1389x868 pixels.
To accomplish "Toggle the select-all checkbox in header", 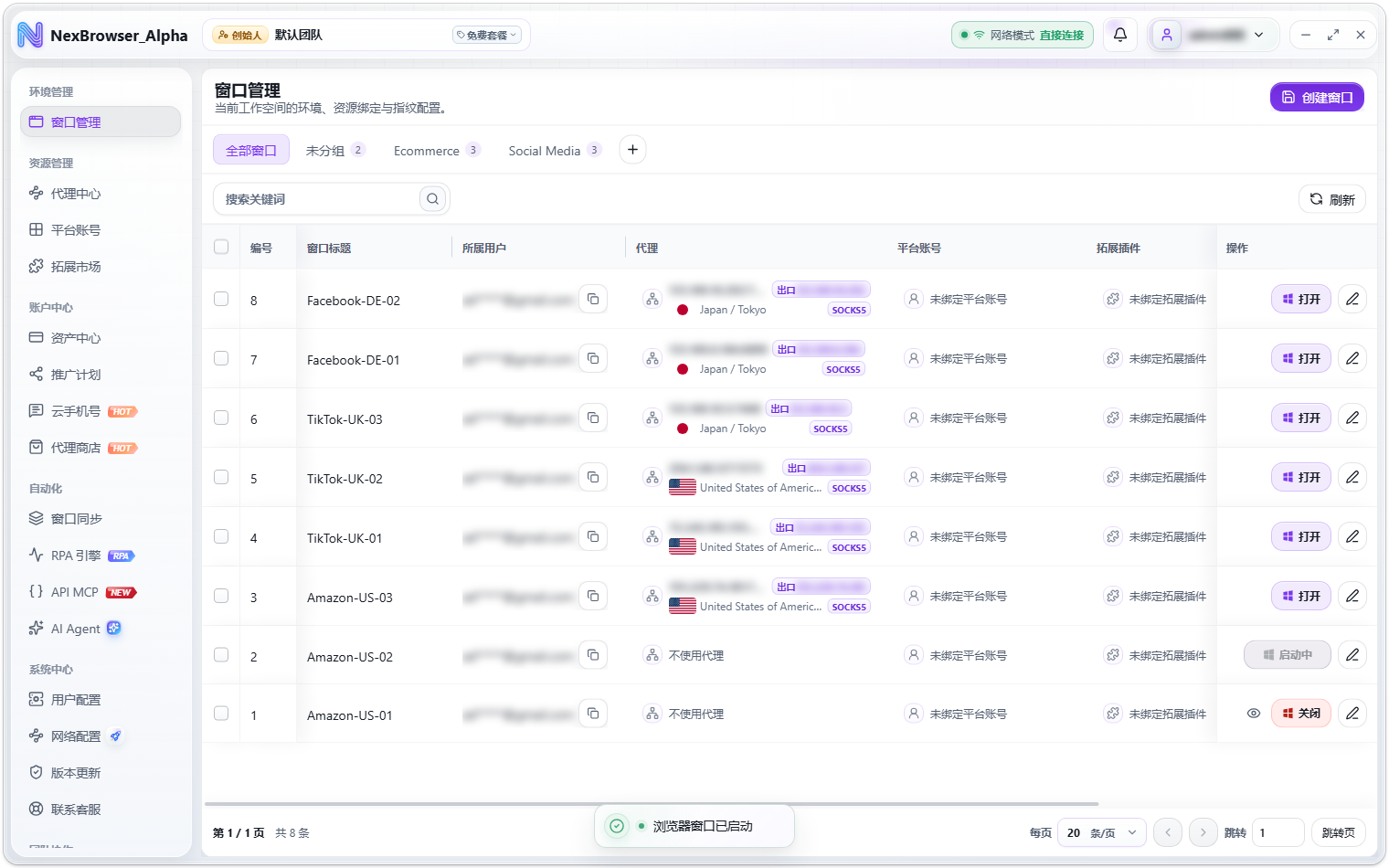I will pyautogui.click(x=221, y=247).
